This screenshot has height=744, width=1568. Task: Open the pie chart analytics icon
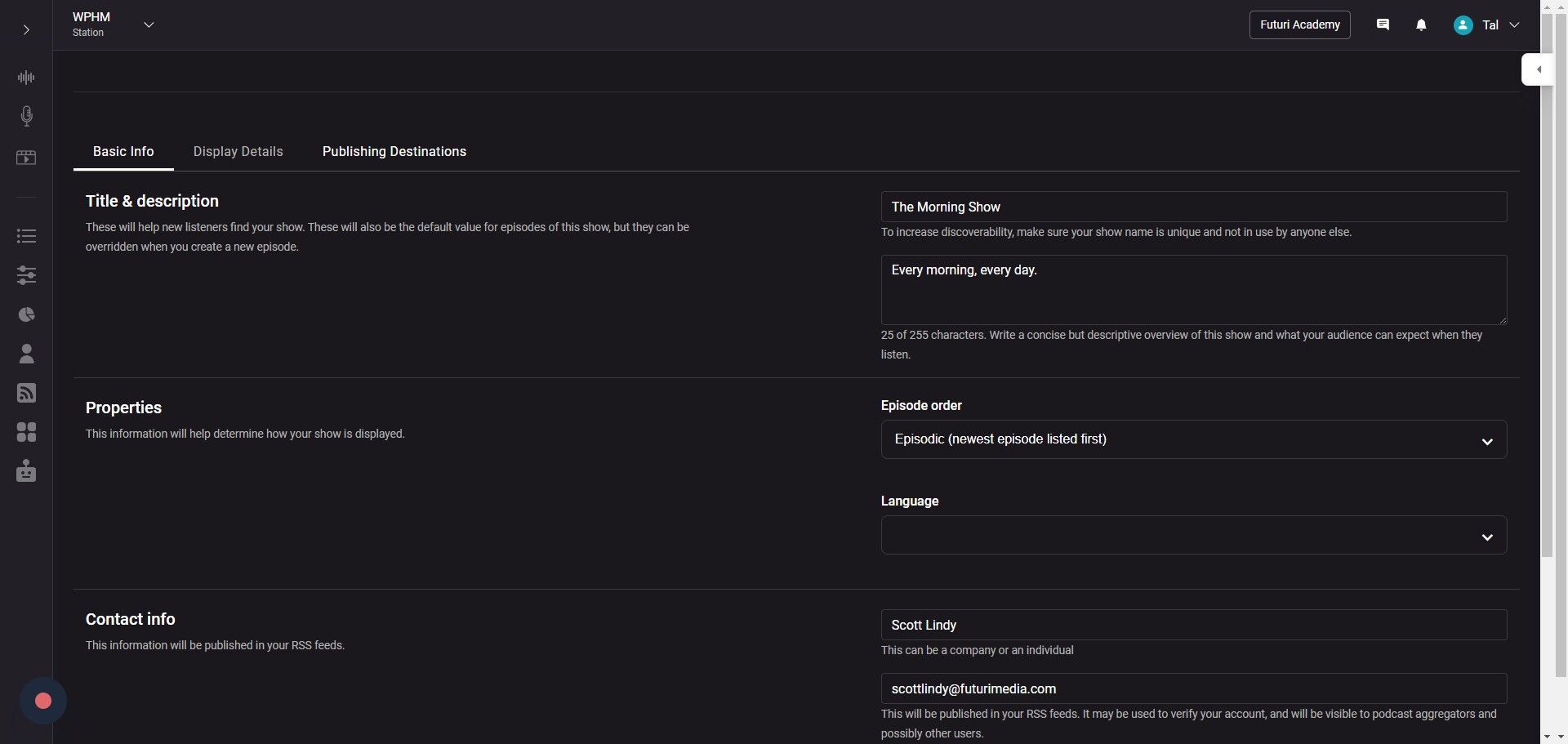(26, 314)
